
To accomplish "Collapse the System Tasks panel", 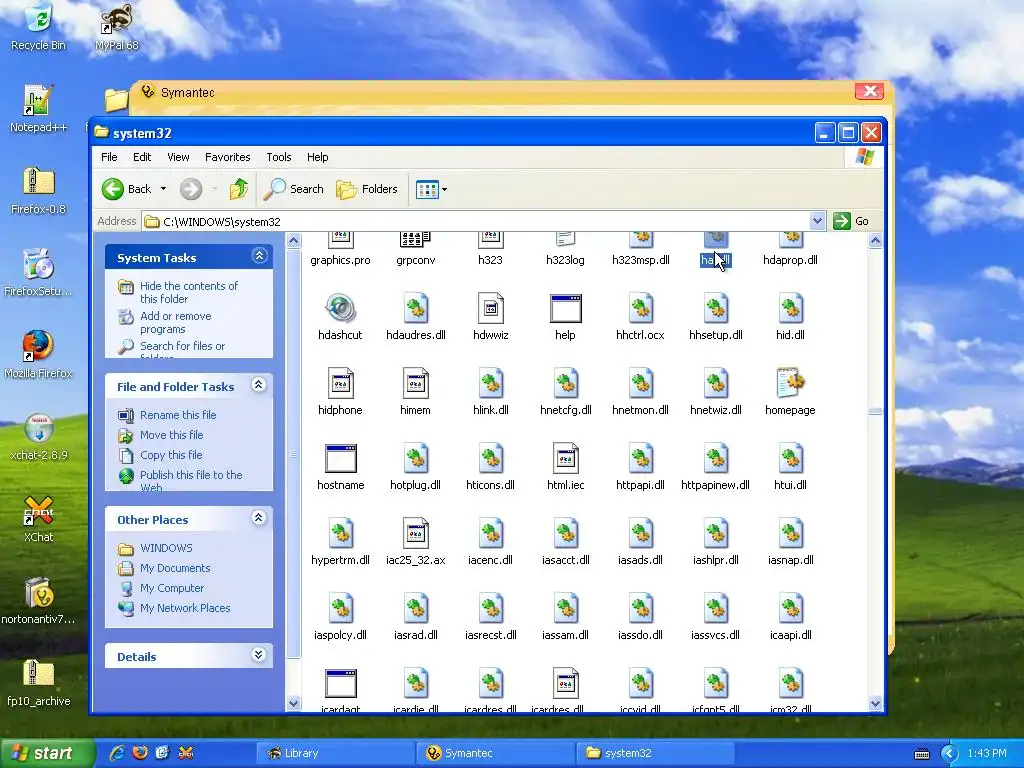I will [x=259, y=256].
